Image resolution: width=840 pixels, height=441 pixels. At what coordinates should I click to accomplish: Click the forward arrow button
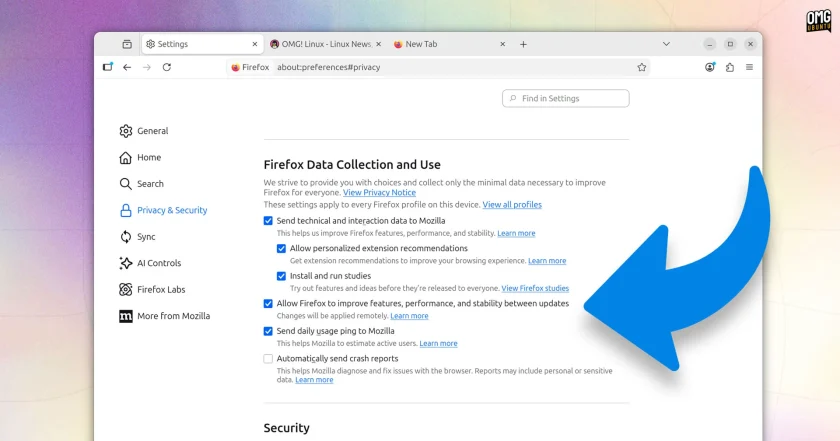coord(147,67)
